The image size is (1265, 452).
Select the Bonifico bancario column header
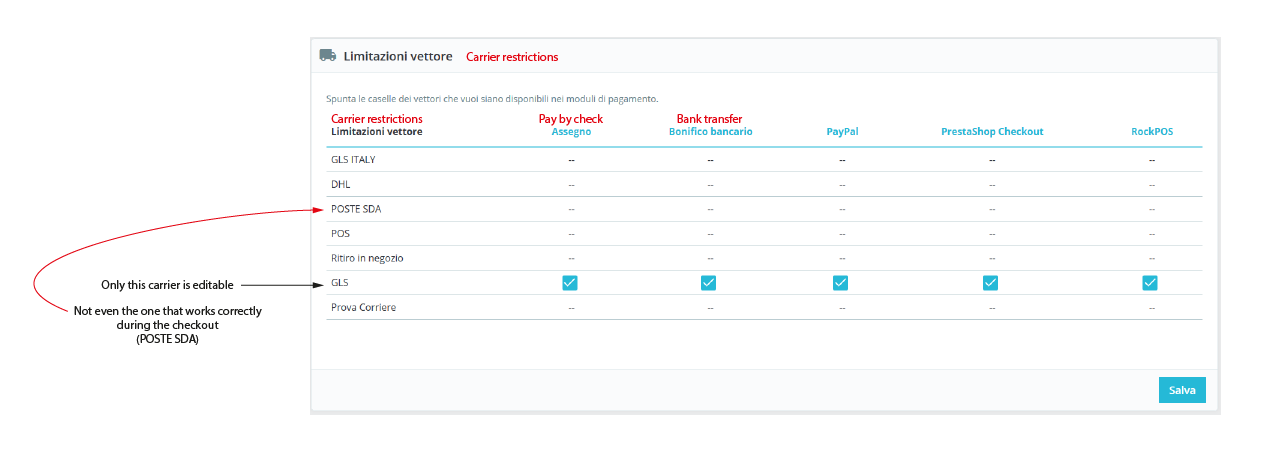click(x=710, y=132)
